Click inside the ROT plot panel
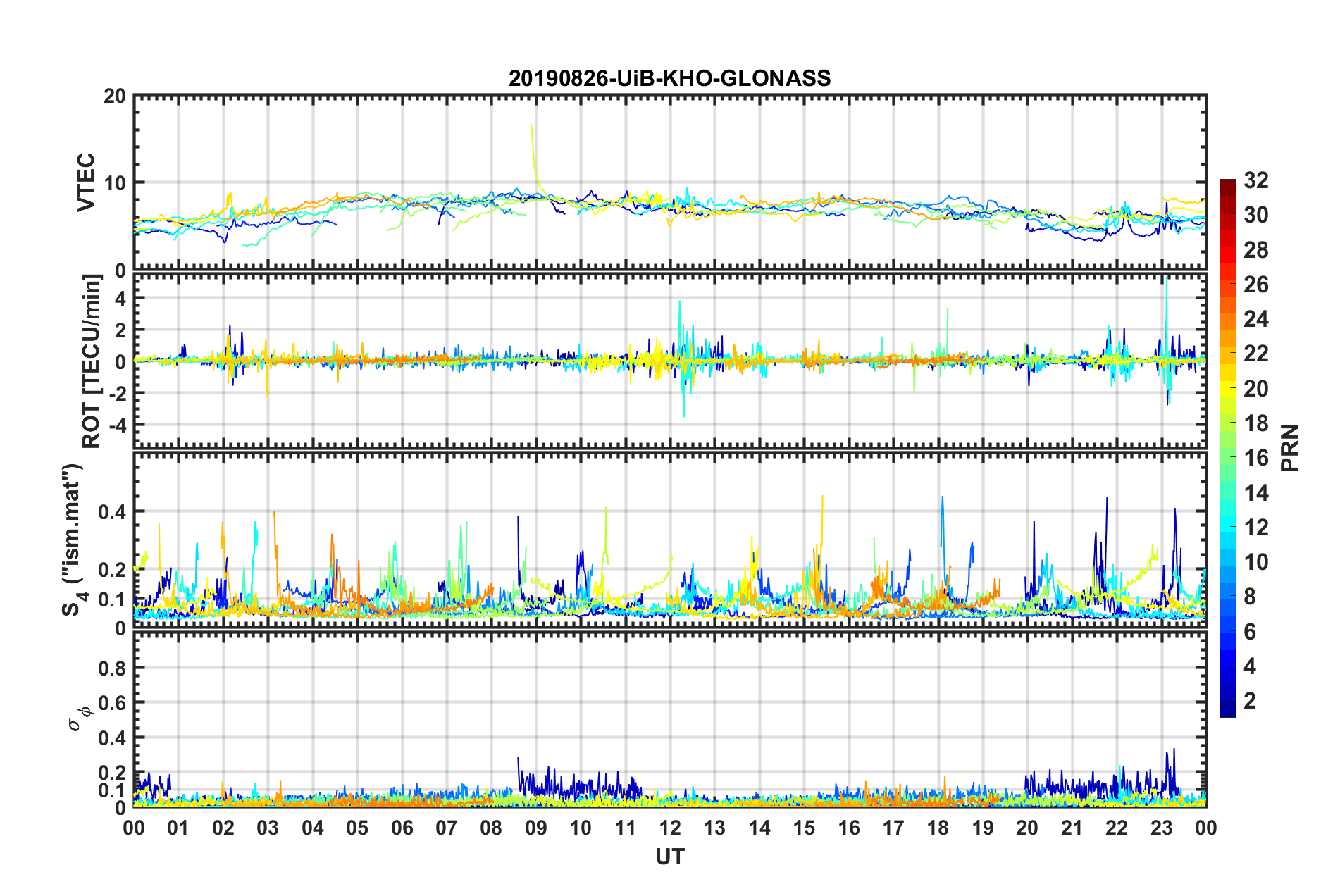 pyautogui.click(x=670, y=360)
